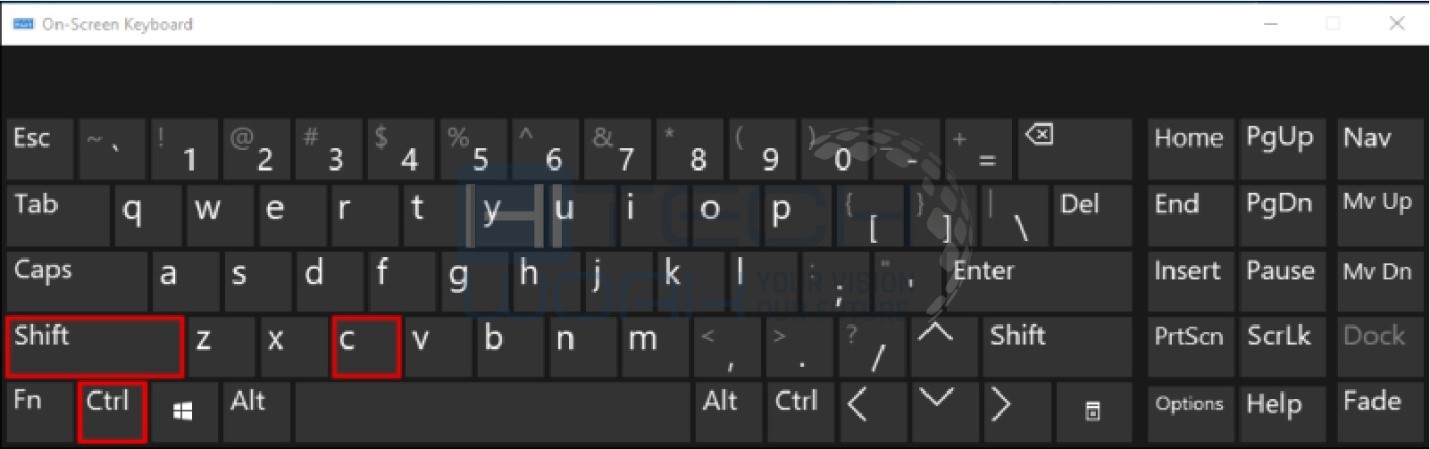Fade the keyboard with Fade key

click(1377, 411)
